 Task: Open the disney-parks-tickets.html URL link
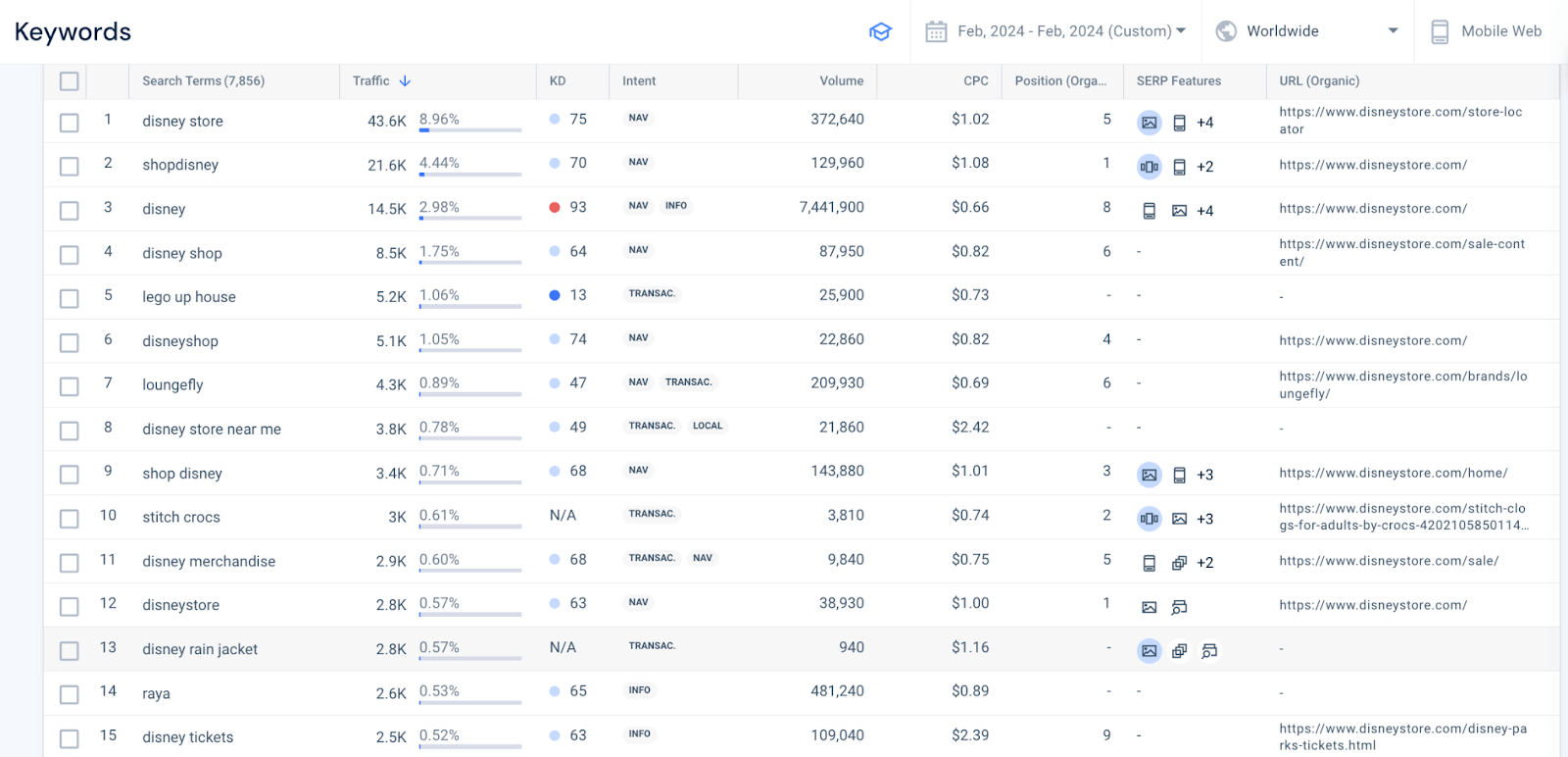1402,736
